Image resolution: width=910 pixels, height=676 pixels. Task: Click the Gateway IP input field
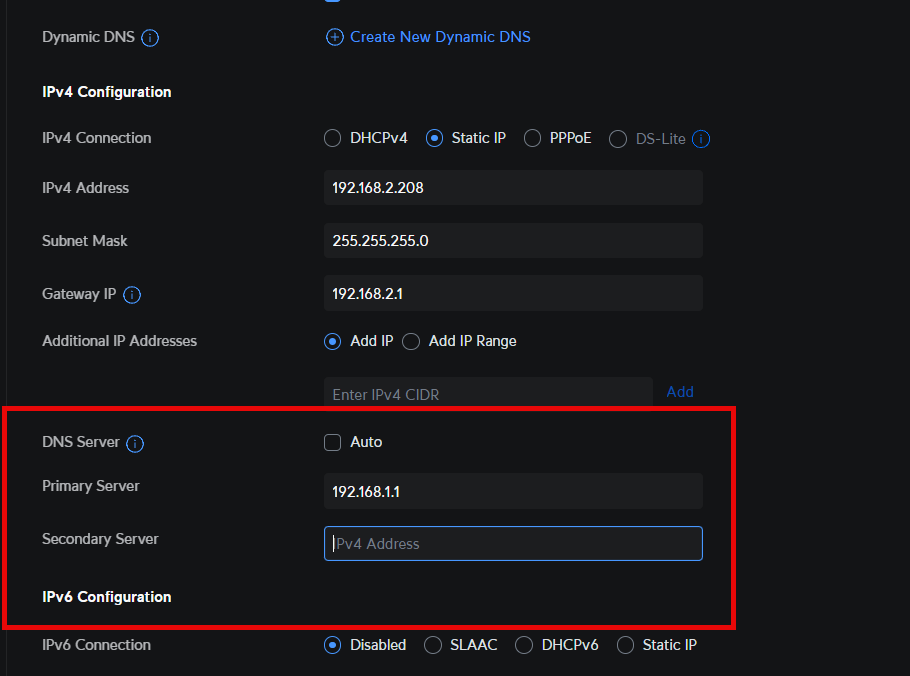[x=513, y=294]
